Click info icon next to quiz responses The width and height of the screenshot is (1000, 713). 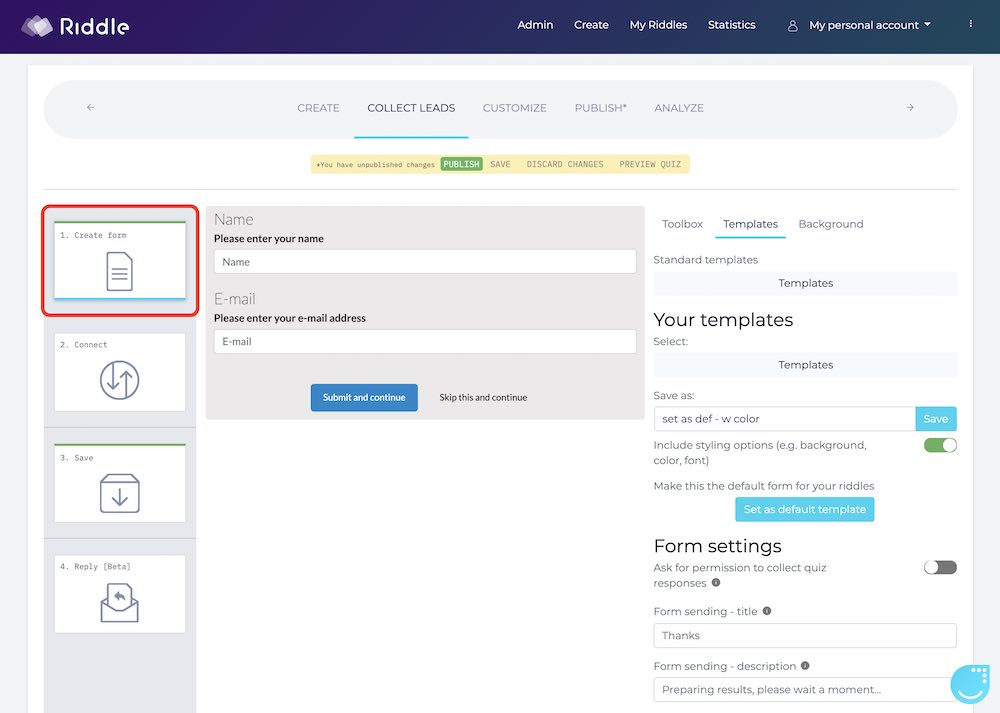click(x=716, y=582)
